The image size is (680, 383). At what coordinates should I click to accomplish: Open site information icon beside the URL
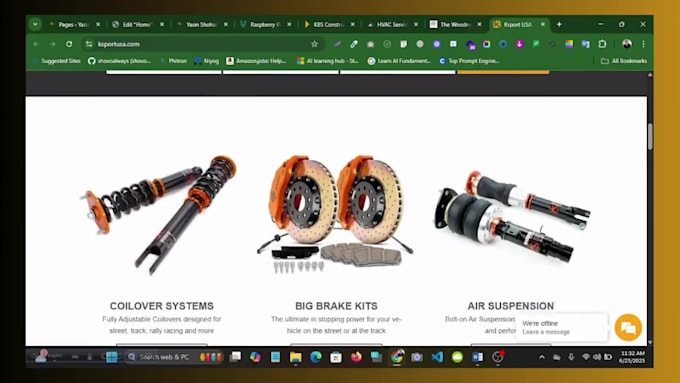point(89,44)
